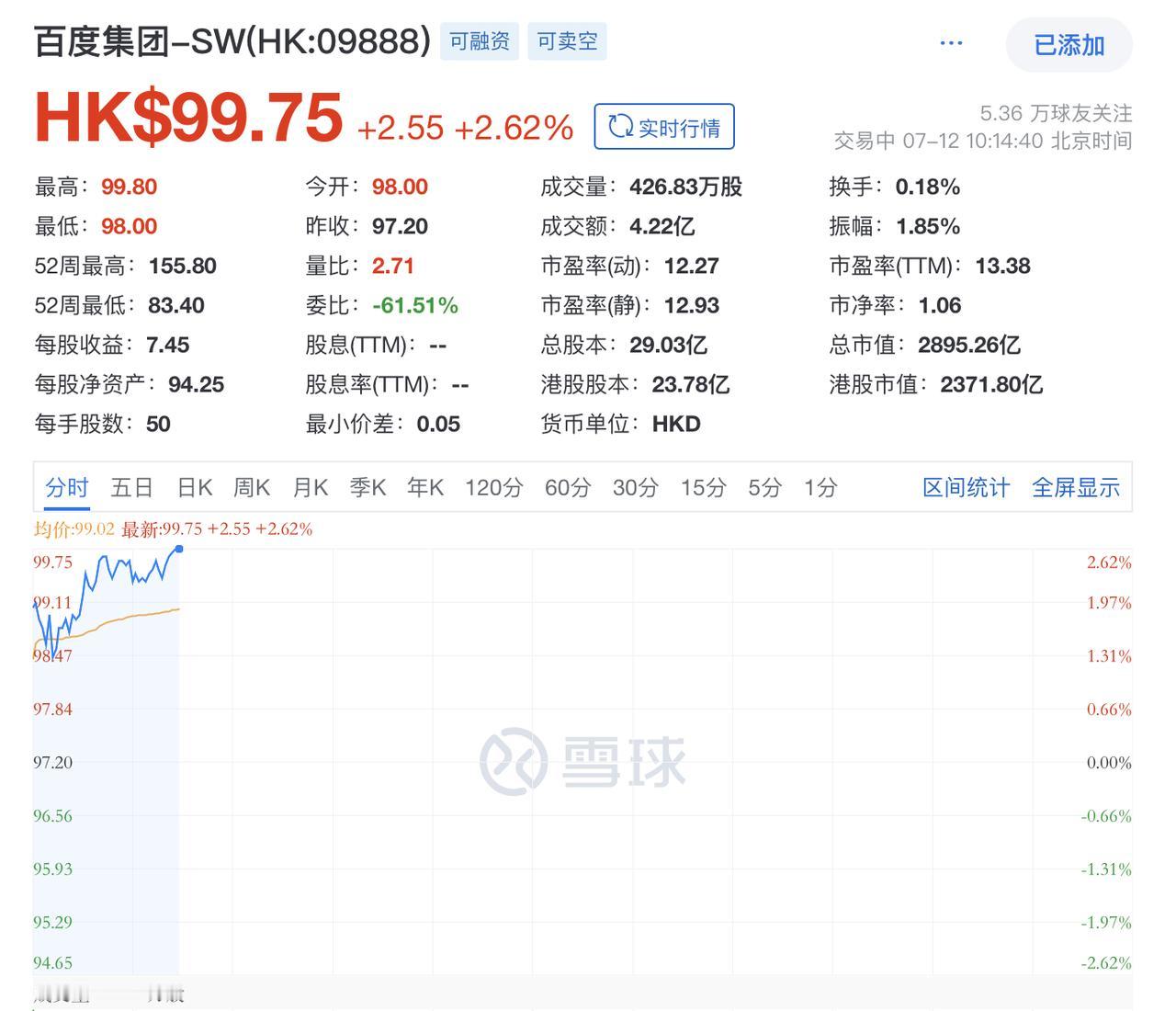Click the 市盈率(TTM) value 13.38
The image size is (1176, 1011).
pyautogui.click(x=1002, y=266)
